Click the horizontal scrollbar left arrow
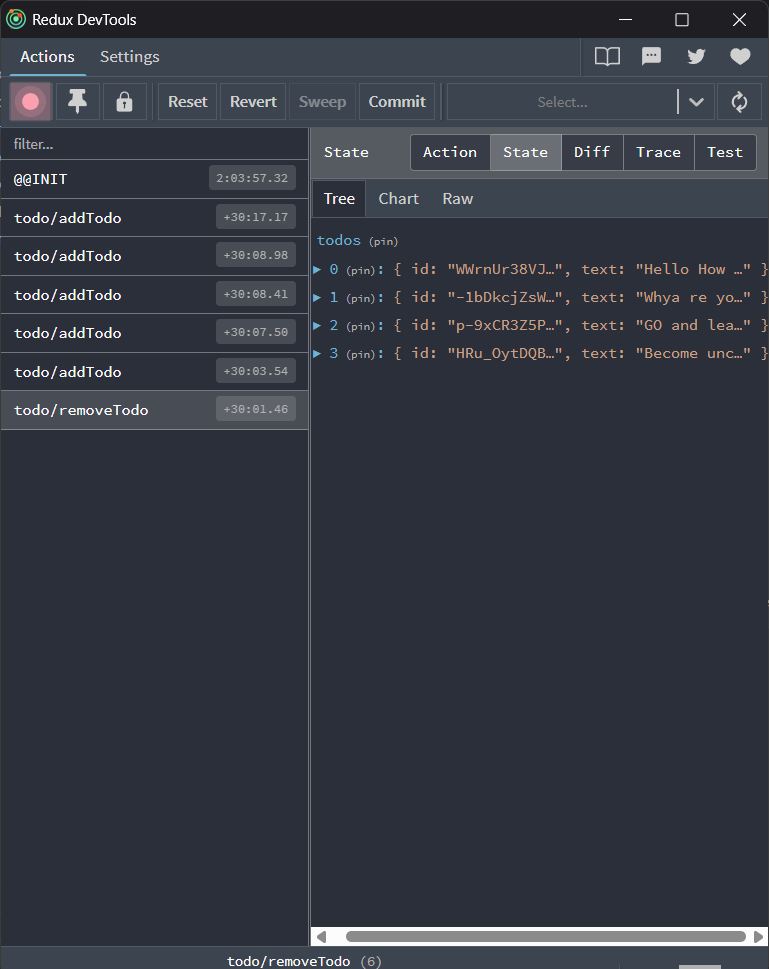The image size is (769, 969). [x=321, y=937]
